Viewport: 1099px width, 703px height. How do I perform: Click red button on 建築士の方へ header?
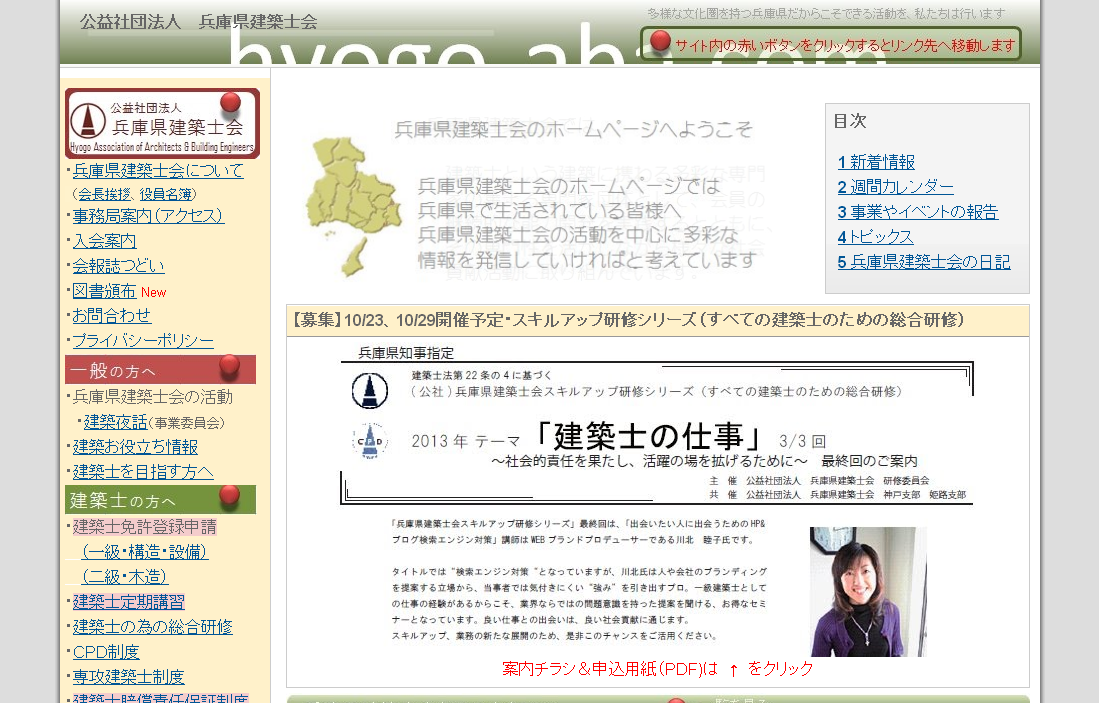pos(229,495)
